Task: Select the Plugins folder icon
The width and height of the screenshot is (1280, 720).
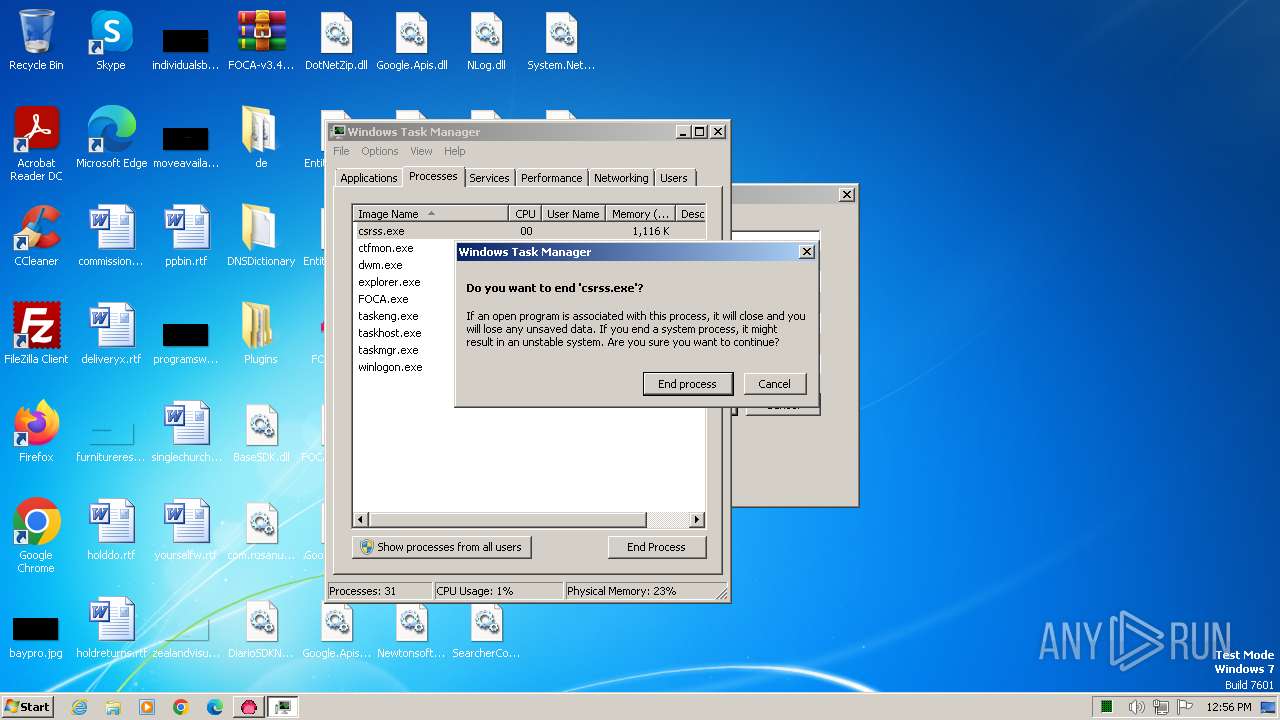Action: pos(261,335)
